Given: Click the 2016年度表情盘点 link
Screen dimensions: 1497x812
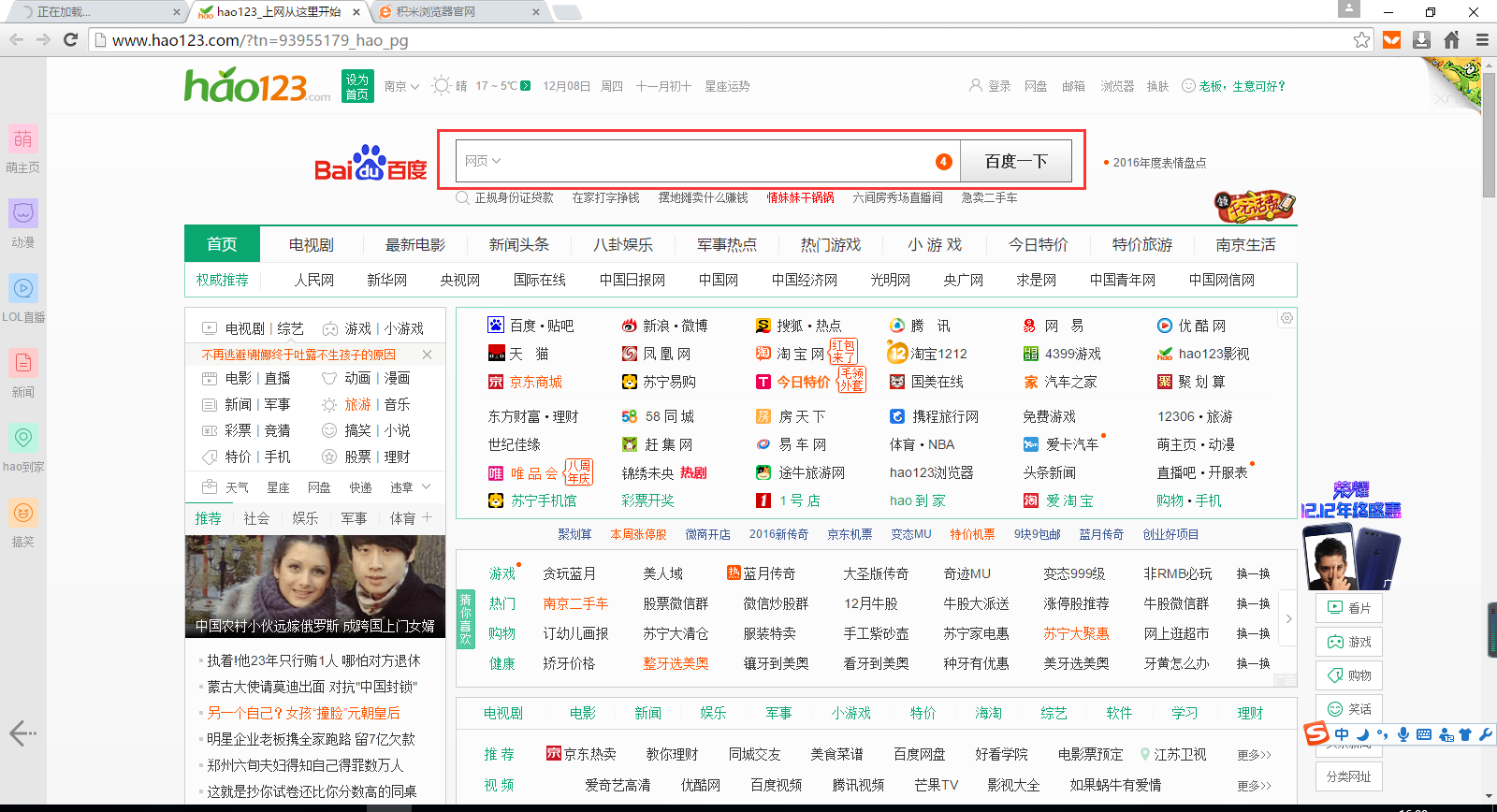Looking at the screenshot, I should coord(1159,163).
